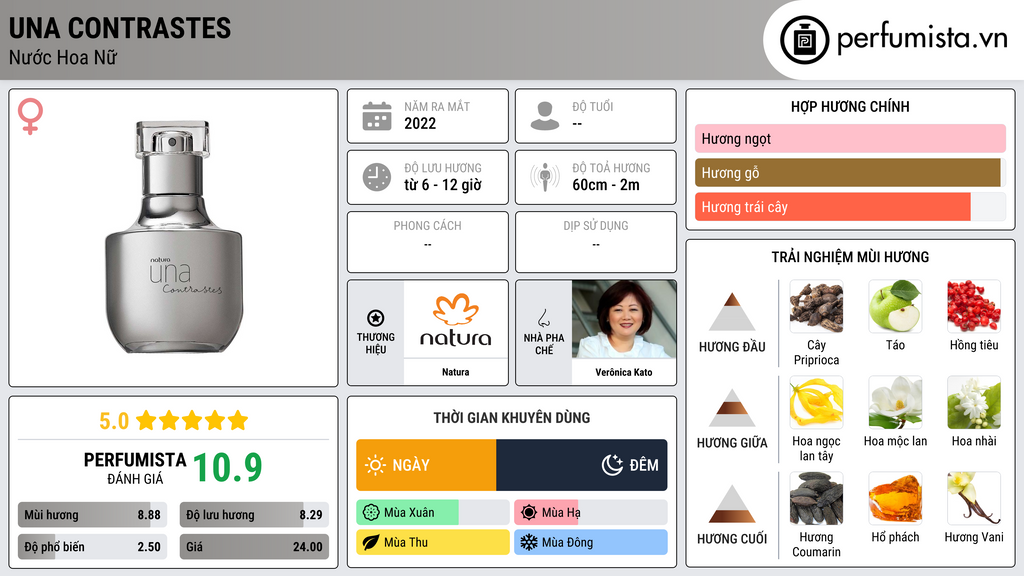Click the pink female gender symbol
This screenshot has height=576, width=1024.
(x=30, y=116)
